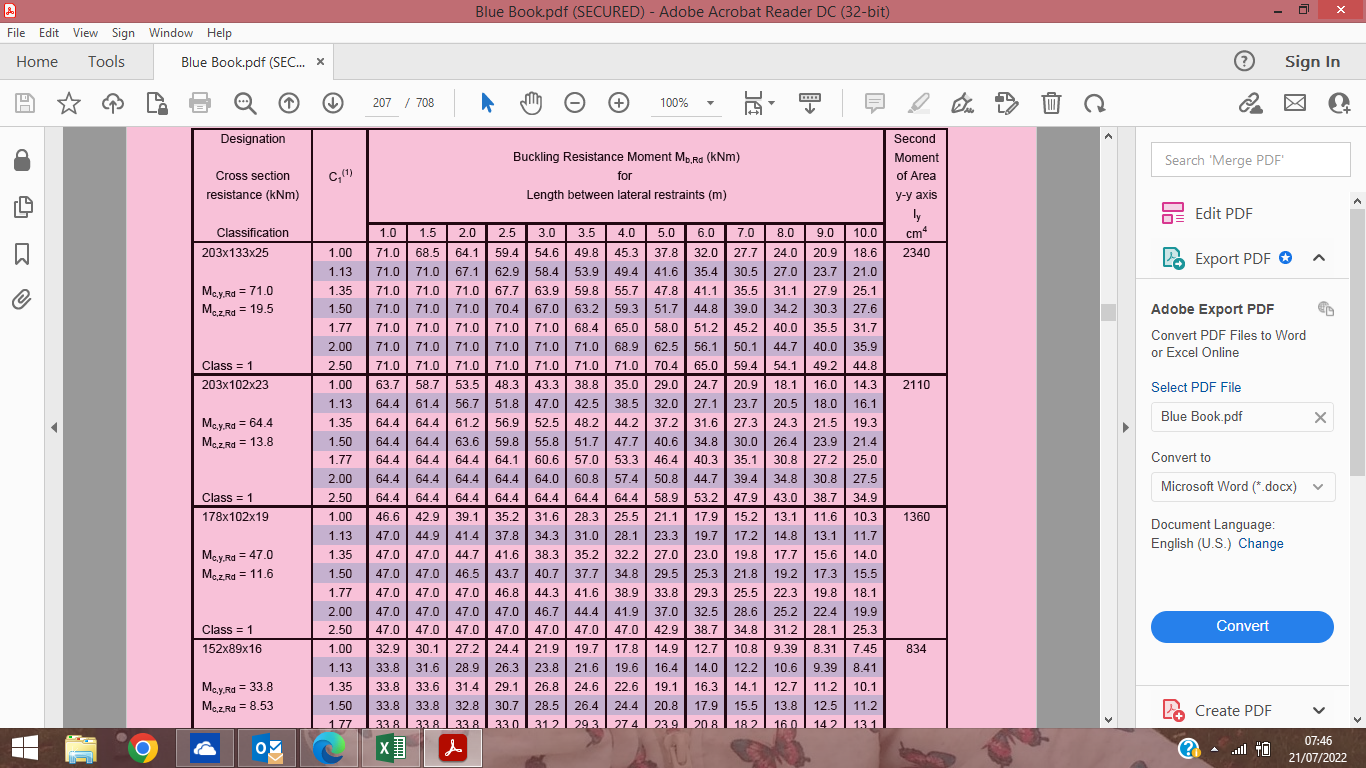This screenshot has width=1366, height=768.
Task: Click the Change document language link
Action: (x=1260, y=544)
